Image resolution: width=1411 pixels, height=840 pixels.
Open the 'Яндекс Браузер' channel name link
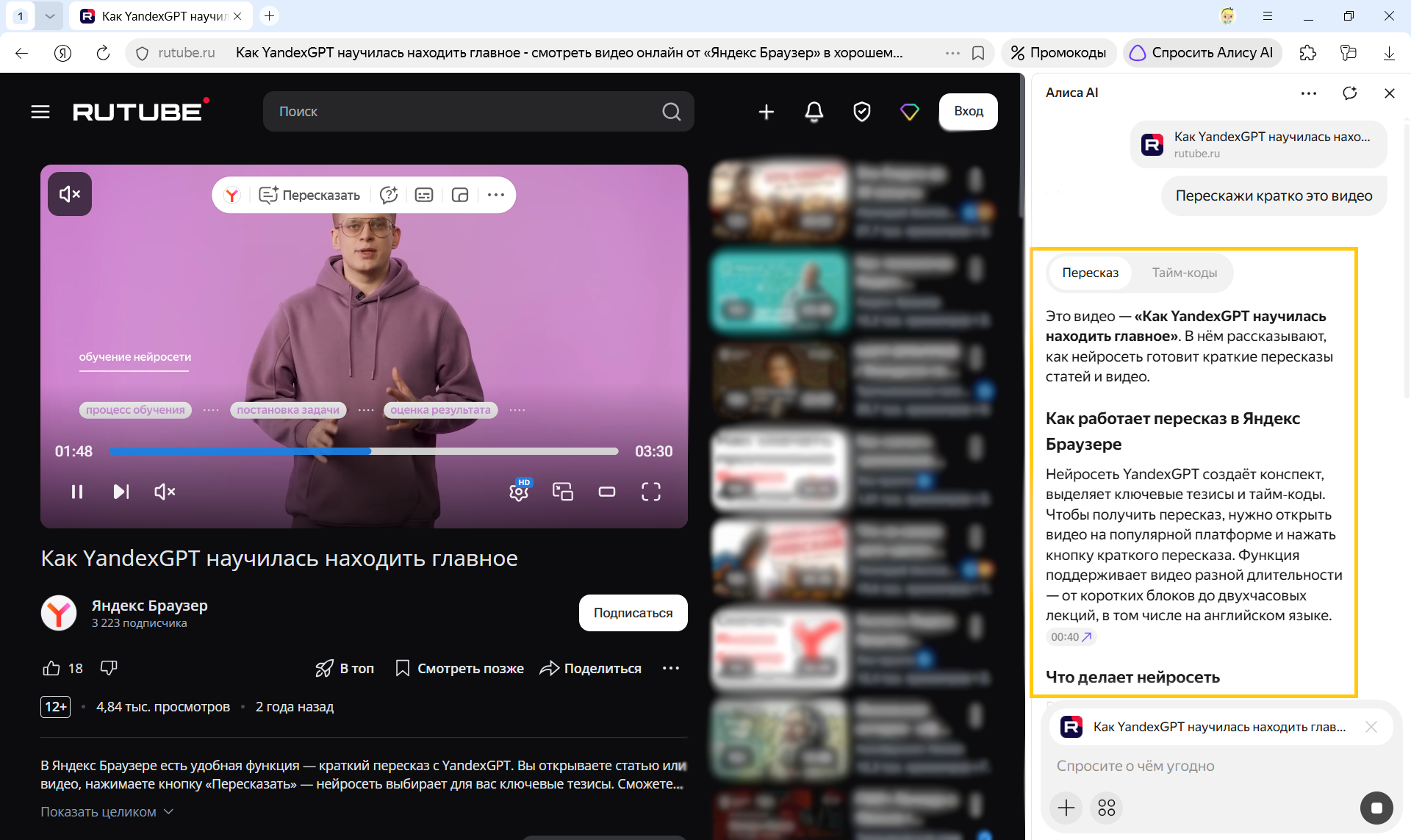pos(150,606)
